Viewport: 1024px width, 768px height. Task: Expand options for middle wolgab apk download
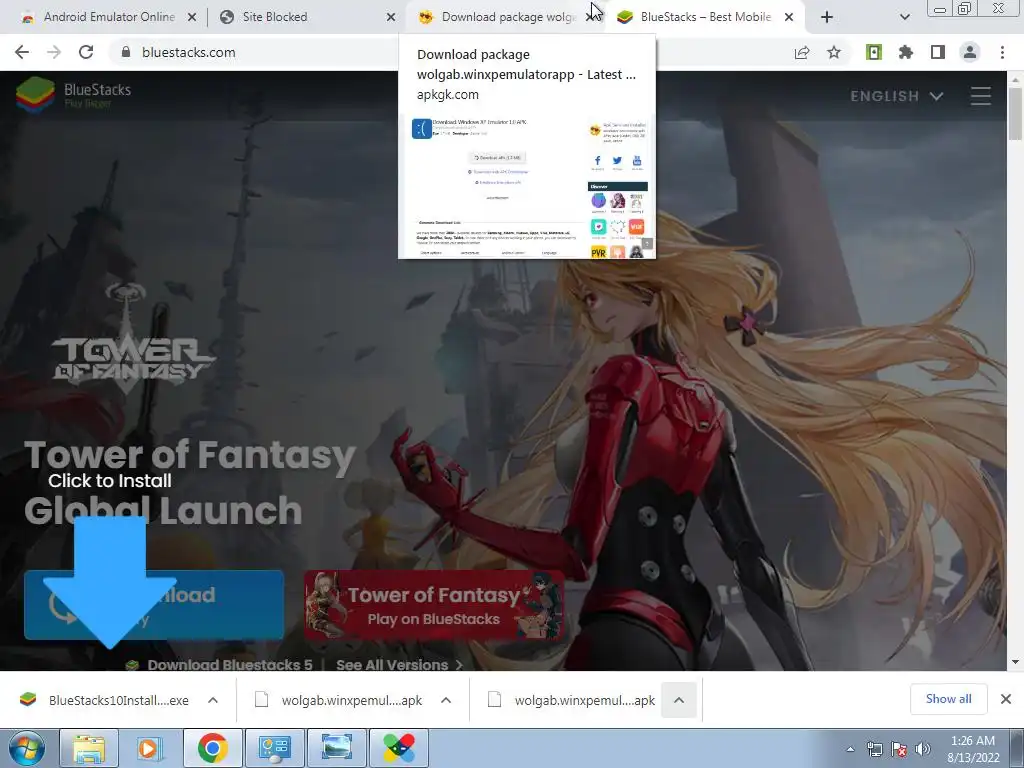tap(446, 700)
